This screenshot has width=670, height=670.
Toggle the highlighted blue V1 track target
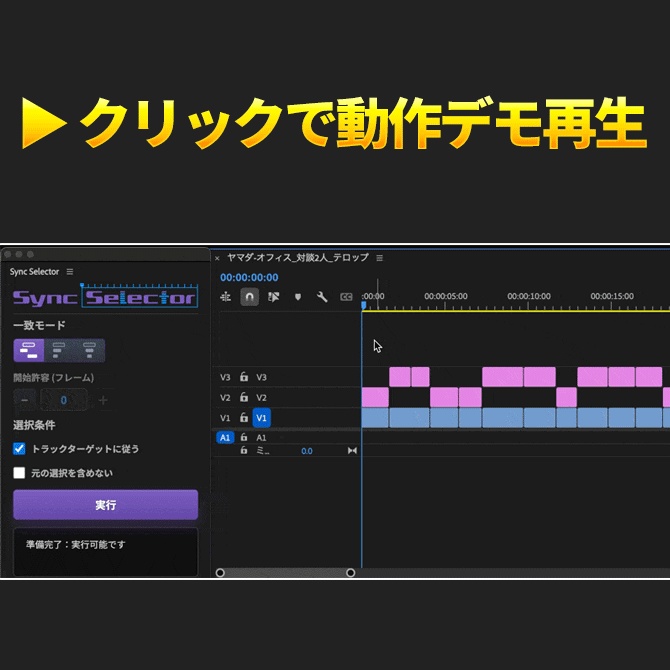click(x=262, y=418)
